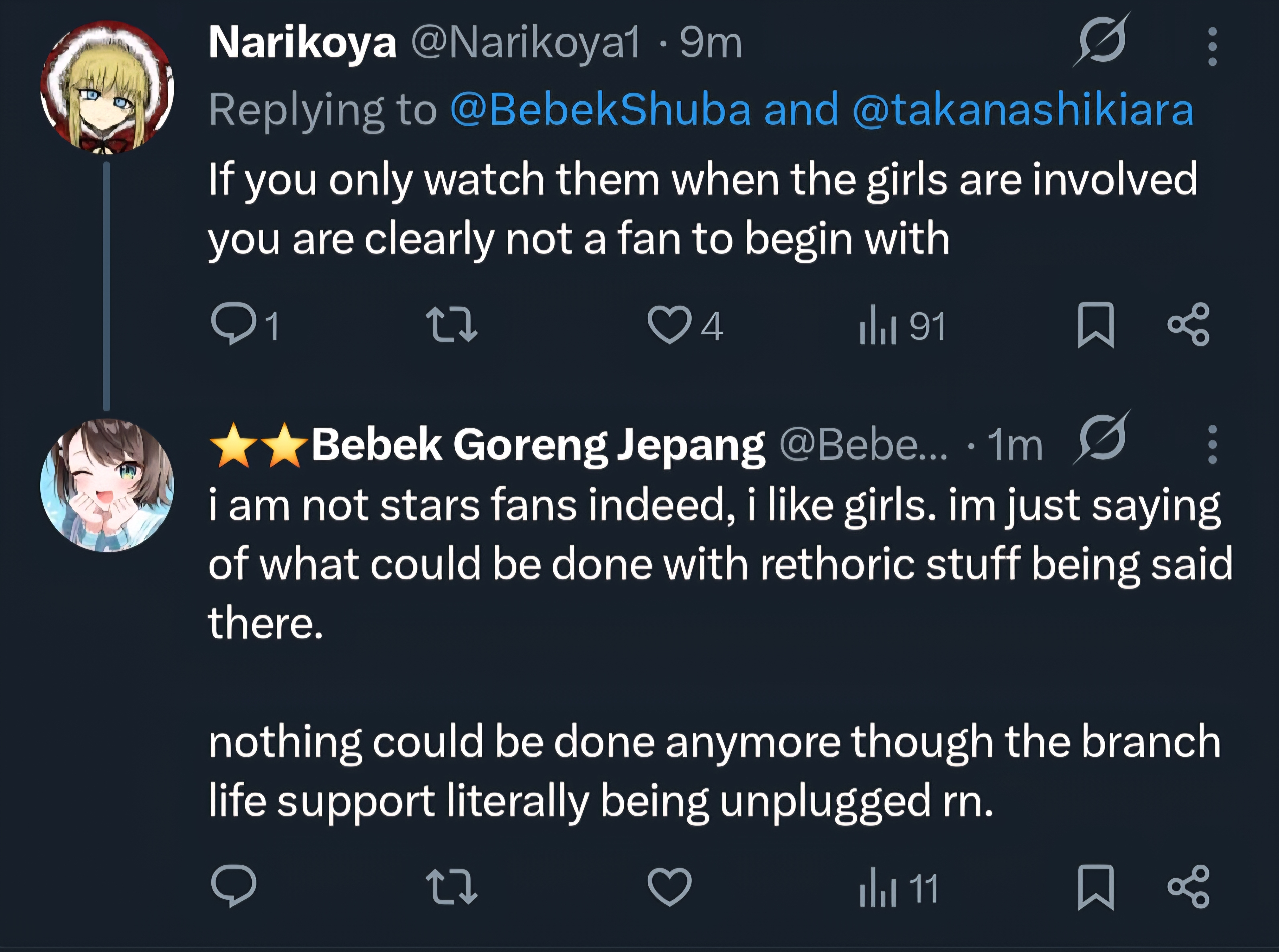
Task: View analytics showing 91 views
Action: point(902,326)
